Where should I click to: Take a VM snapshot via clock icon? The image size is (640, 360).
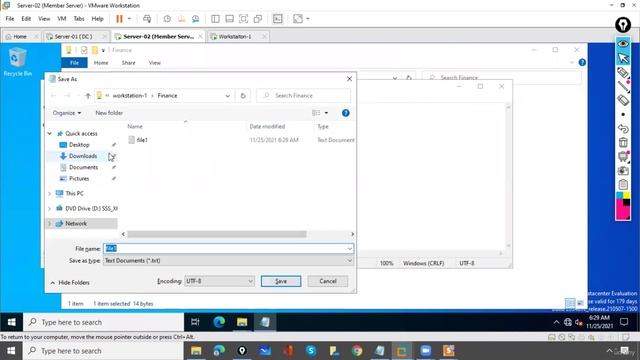[167, 19]
